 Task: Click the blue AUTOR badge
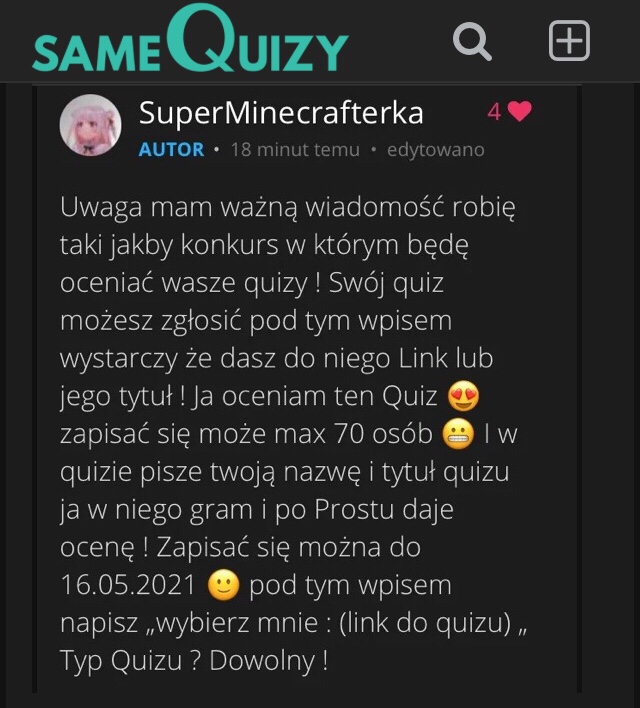pos(171,149)
